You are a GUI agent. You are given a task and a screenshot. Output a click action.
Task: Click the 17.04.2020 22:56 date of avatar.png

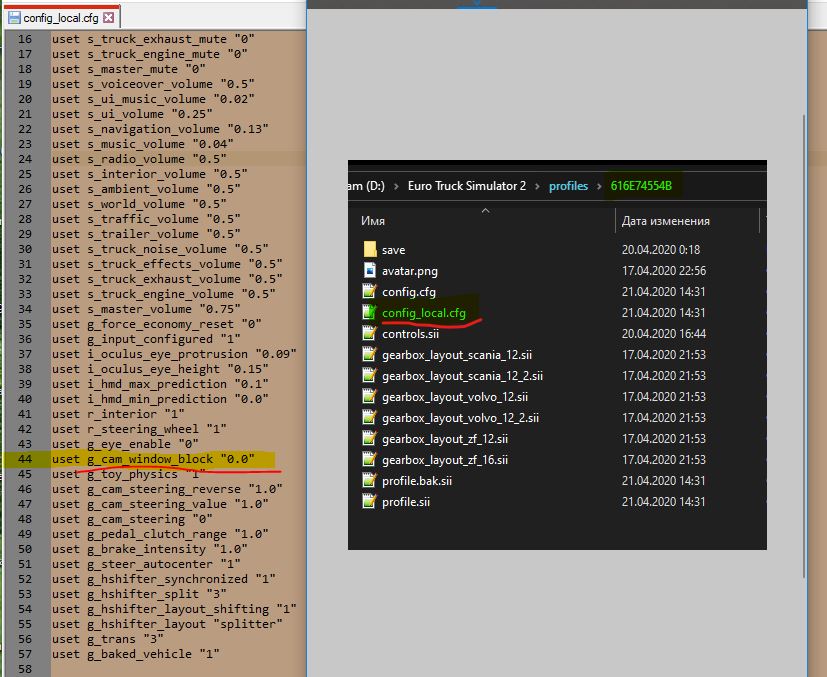pos(663,270)
